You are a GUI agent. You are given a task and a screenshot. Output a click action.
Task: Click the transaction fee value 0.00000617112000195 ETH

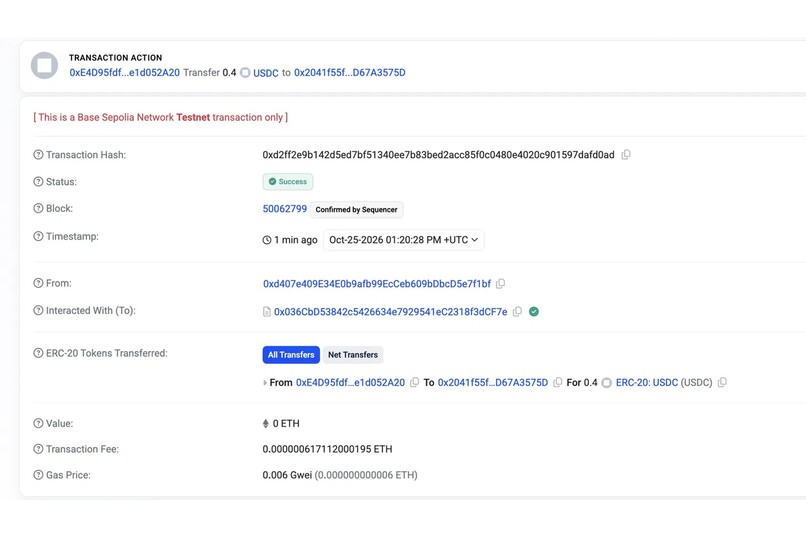(x=327, y=449)
